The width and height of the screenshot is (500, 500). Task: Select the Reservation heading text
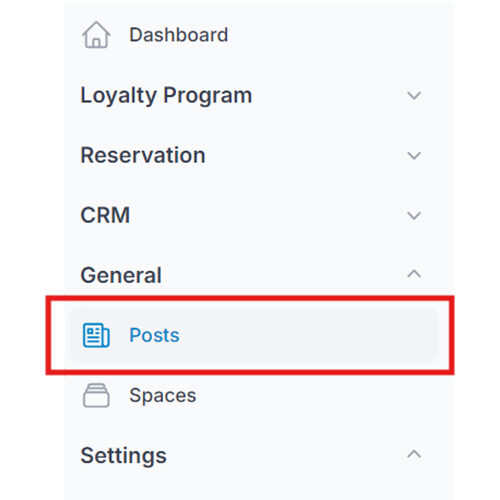tap(143, 155)
